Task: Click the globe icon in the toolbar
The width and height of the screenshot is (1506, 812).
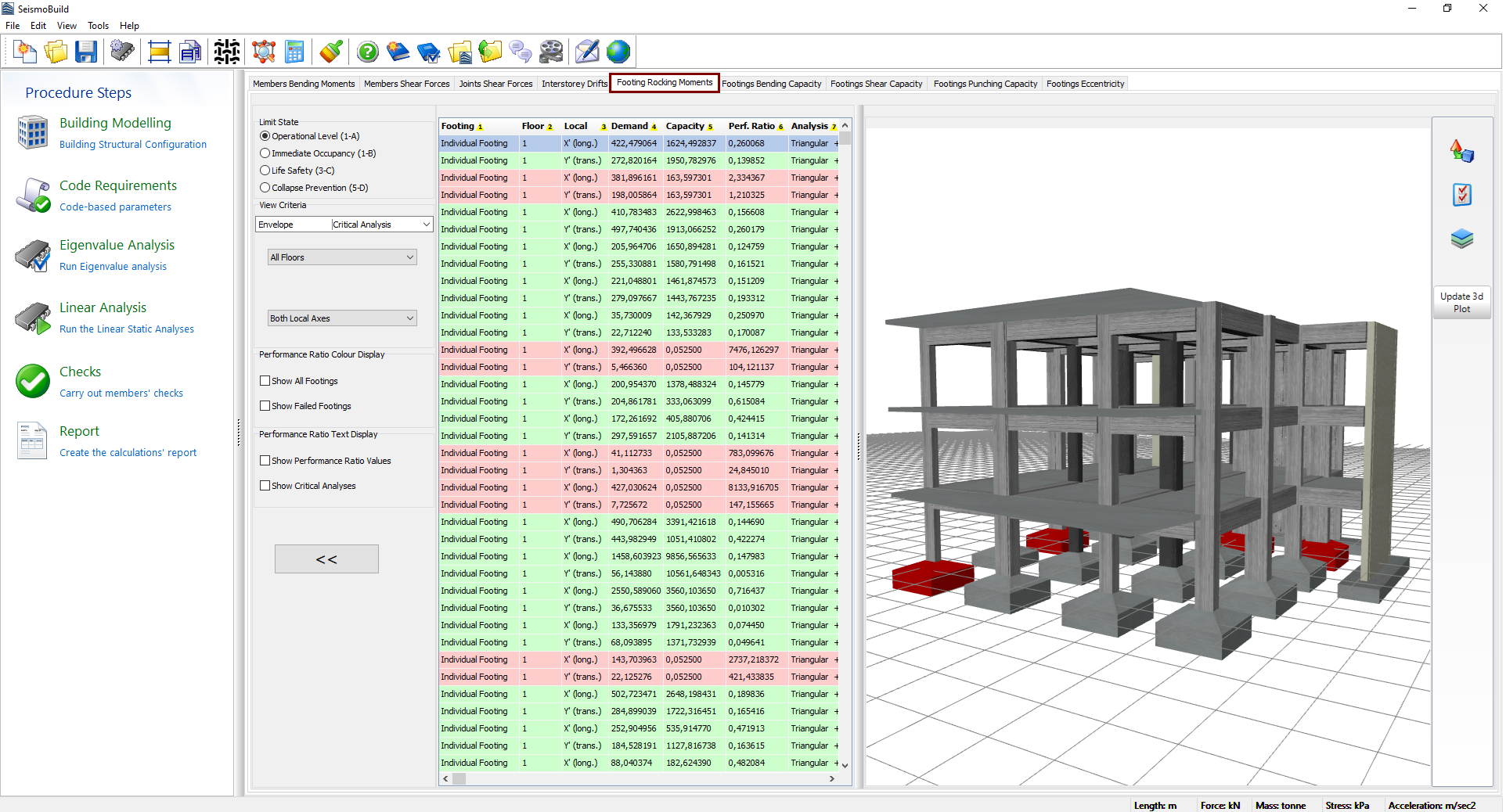Action: point(618,52)
